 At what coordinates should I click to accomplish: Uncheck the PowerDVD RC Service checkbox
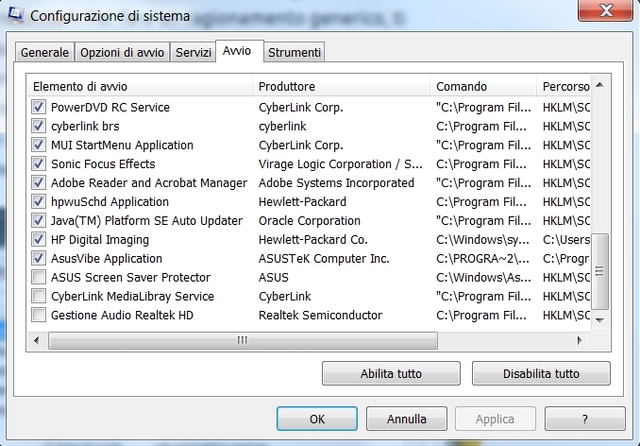click(x=39, y=107)
